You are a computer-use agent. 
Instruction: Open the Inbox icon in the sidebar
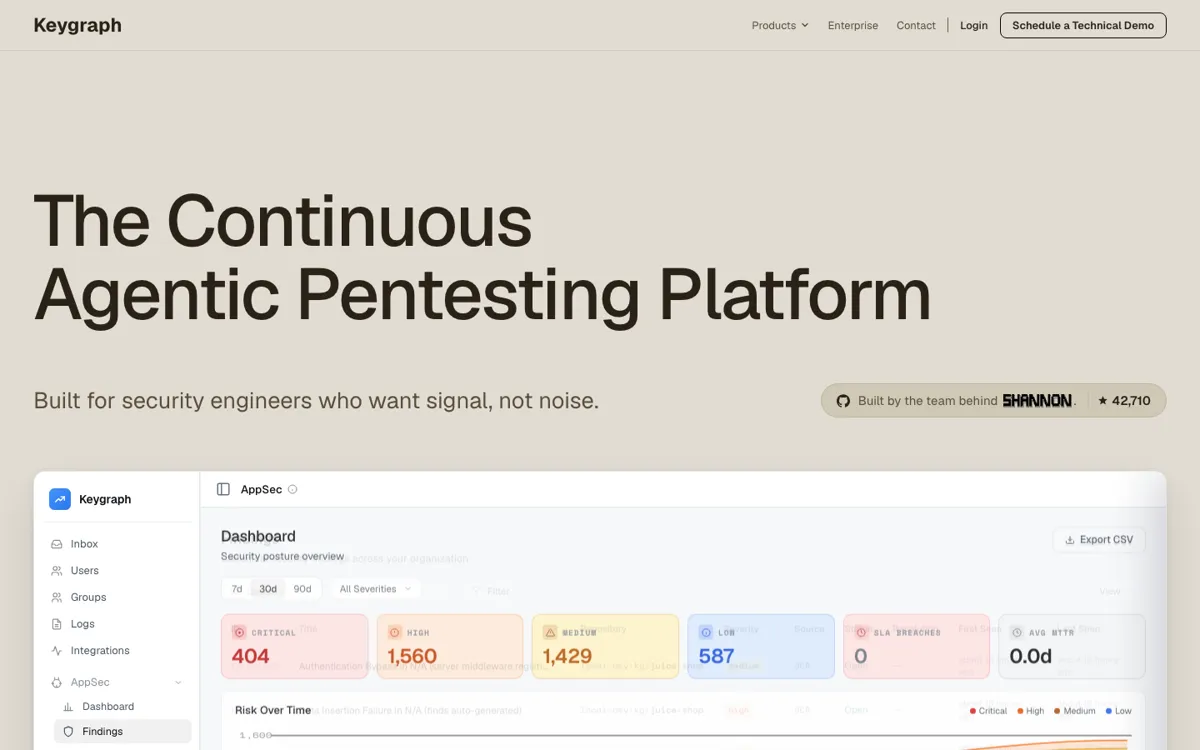tap(57, 544)
